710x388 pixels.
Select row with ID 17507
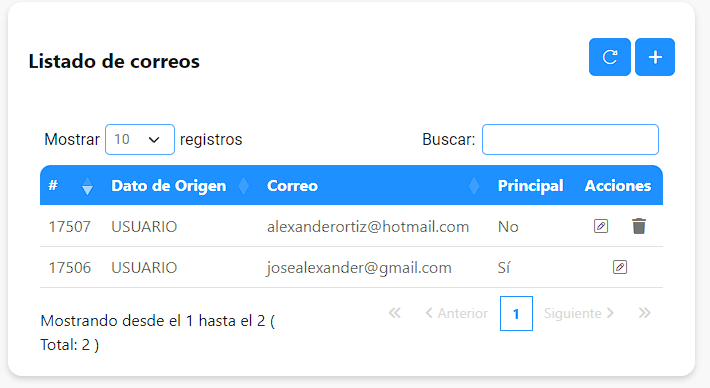coord(351,226)
